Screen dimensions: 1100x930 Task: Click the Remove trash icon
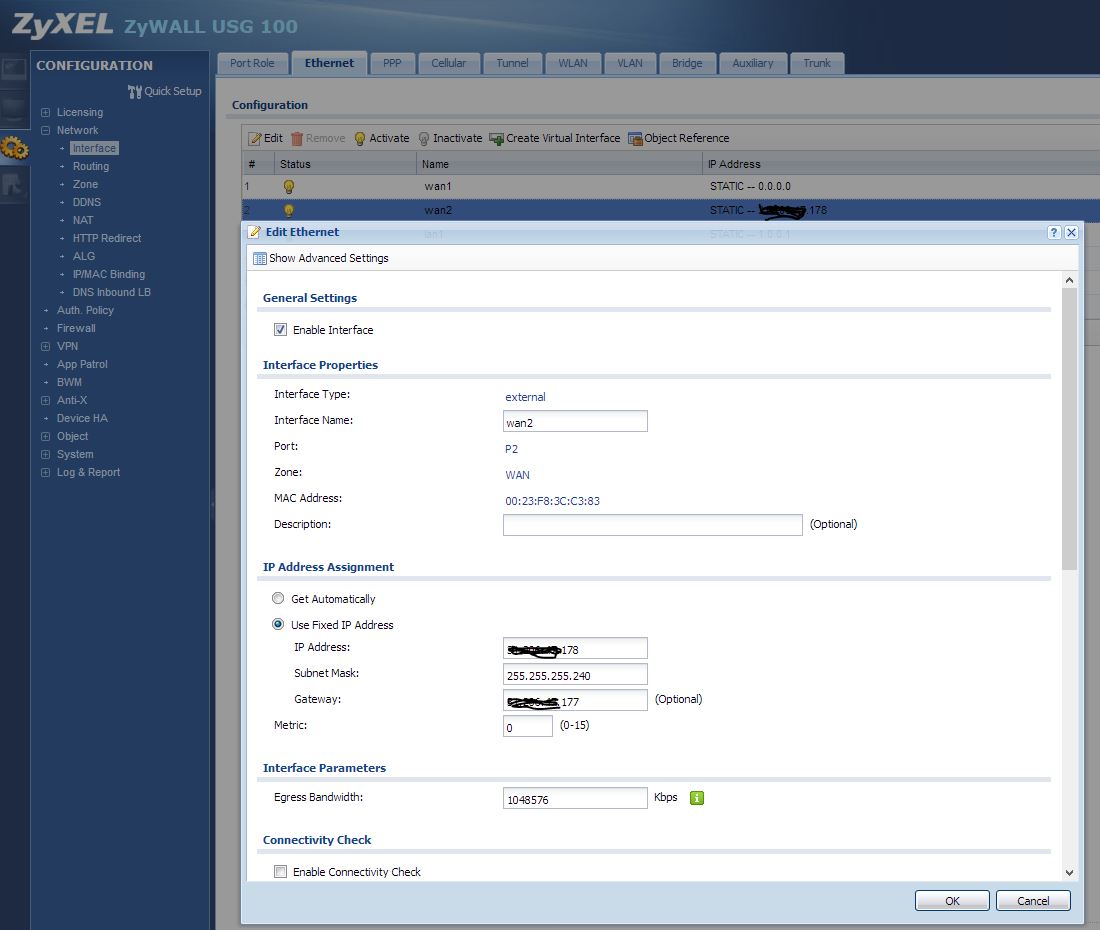pyautogui.click(x=297, y=139)
